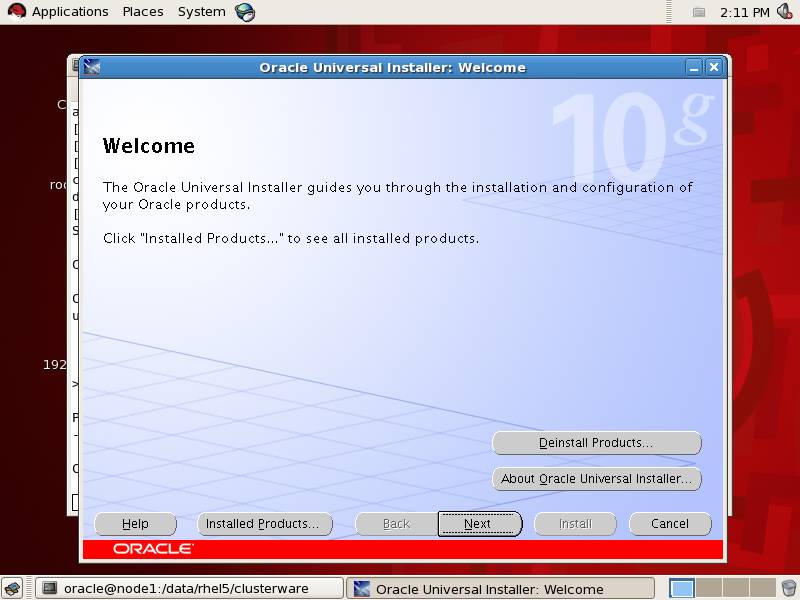This screenshot has width=800, height=600.
Task: Switch to oracle@node1 terminal taskbar entry
Action: [x=189, y=588]
